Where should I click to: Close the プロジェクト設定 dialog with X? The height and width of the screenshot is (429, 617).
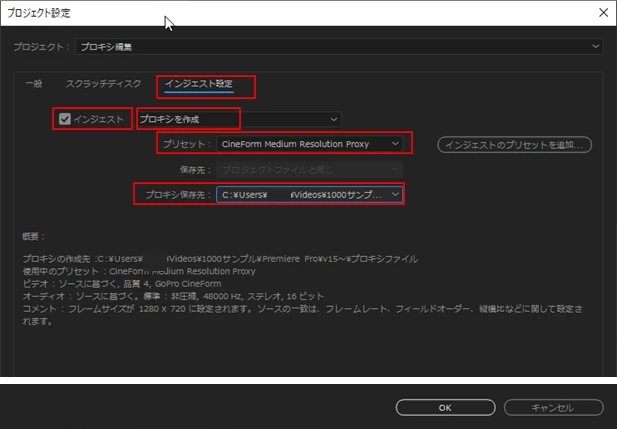pos(603,13)
